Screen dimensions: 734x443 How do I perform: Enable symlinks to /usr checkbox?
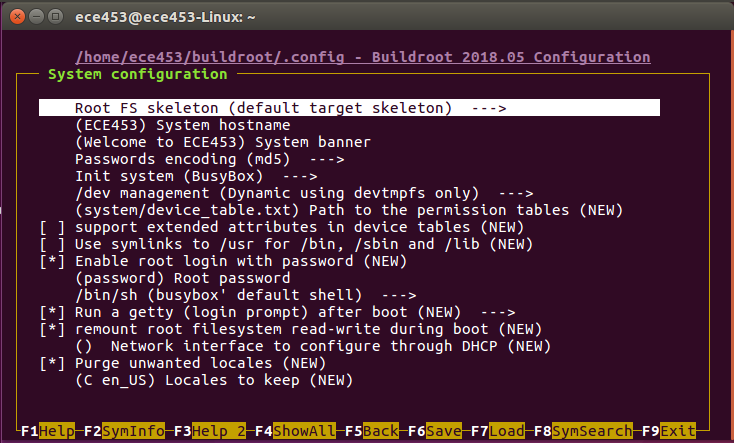tap(52, 244)
